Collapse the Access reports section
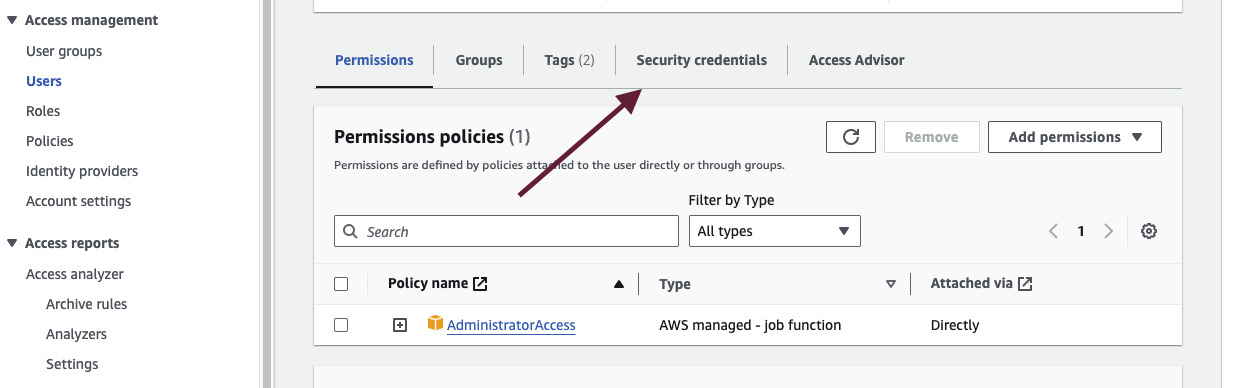This screenshot has width=1241, height=388. click(12, 243)
